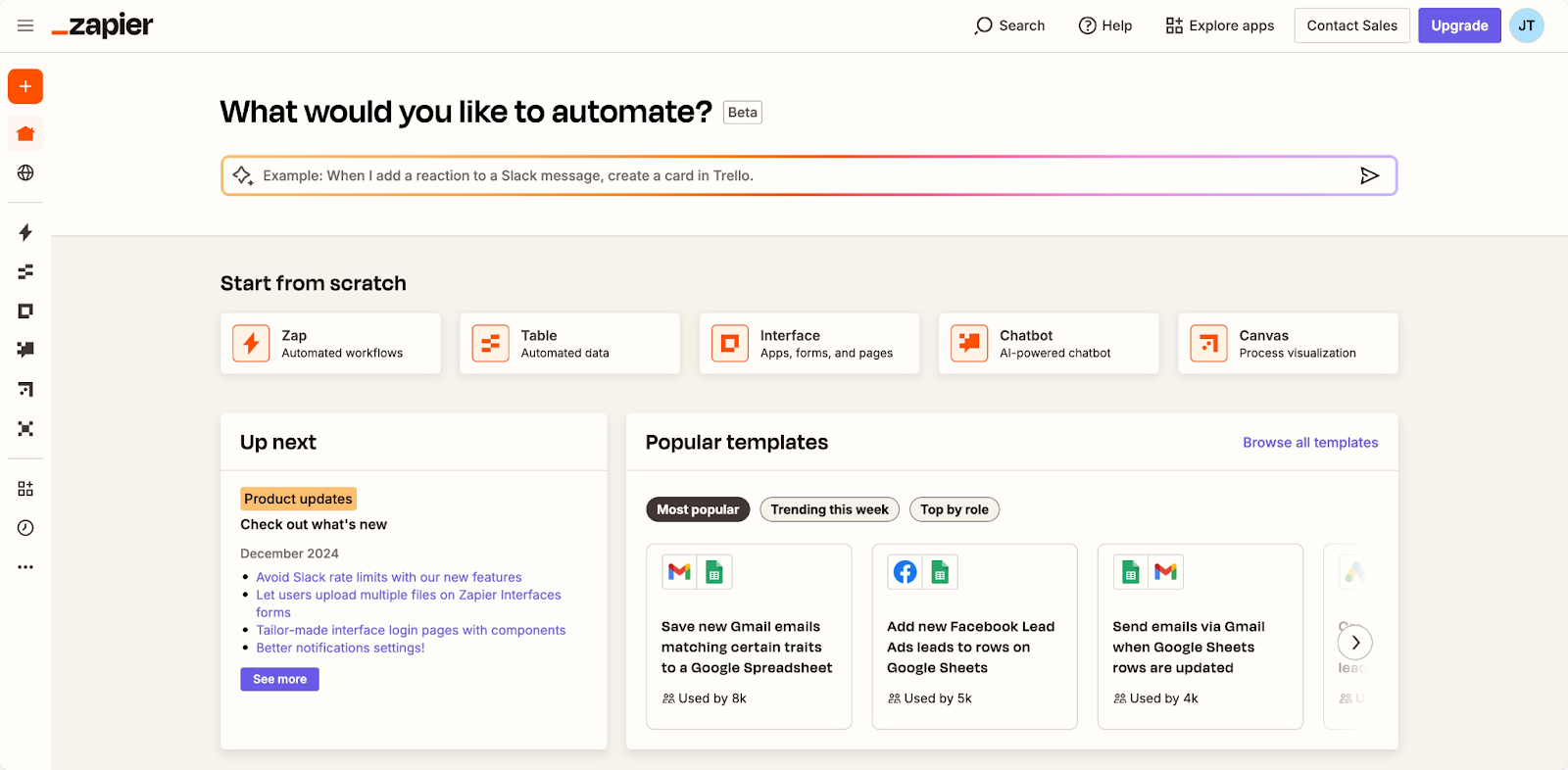Viewport: 1568px width, 770px height.
Task: Open Send emails via Gmail template
Action: coord(1200,637)
